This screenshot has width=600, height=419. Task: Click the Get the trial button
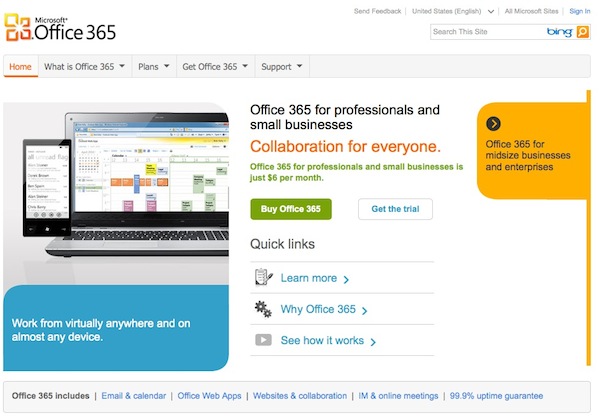tap(395, 209)
